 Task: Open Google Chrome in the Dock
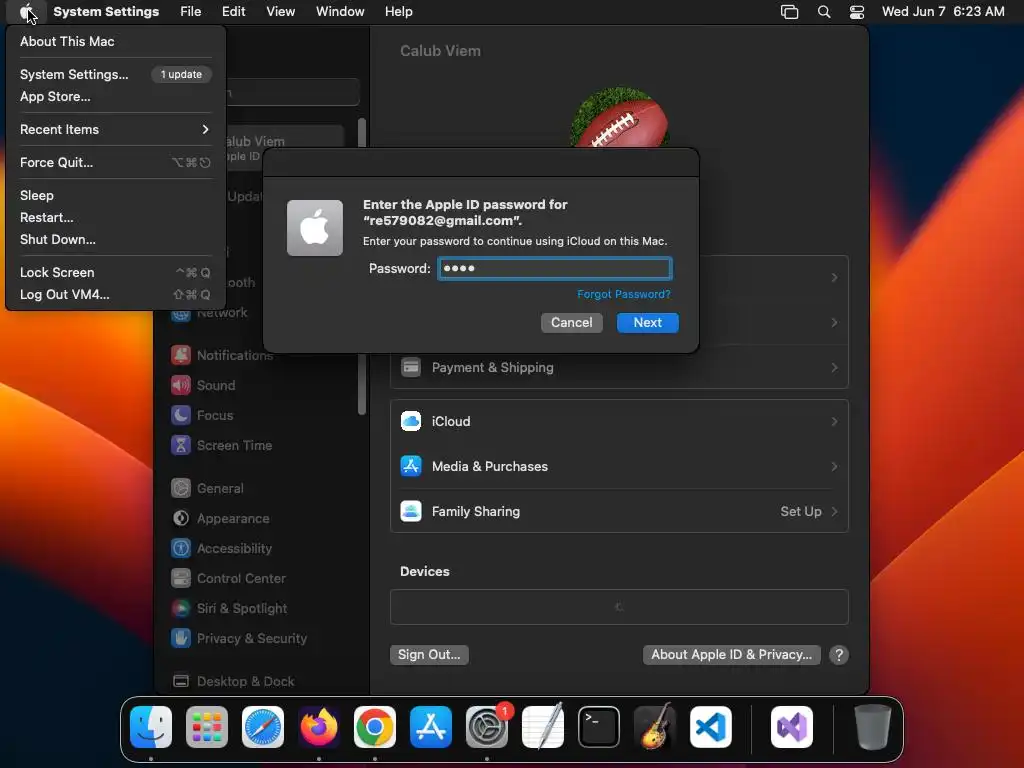click(x=375, y=727)
